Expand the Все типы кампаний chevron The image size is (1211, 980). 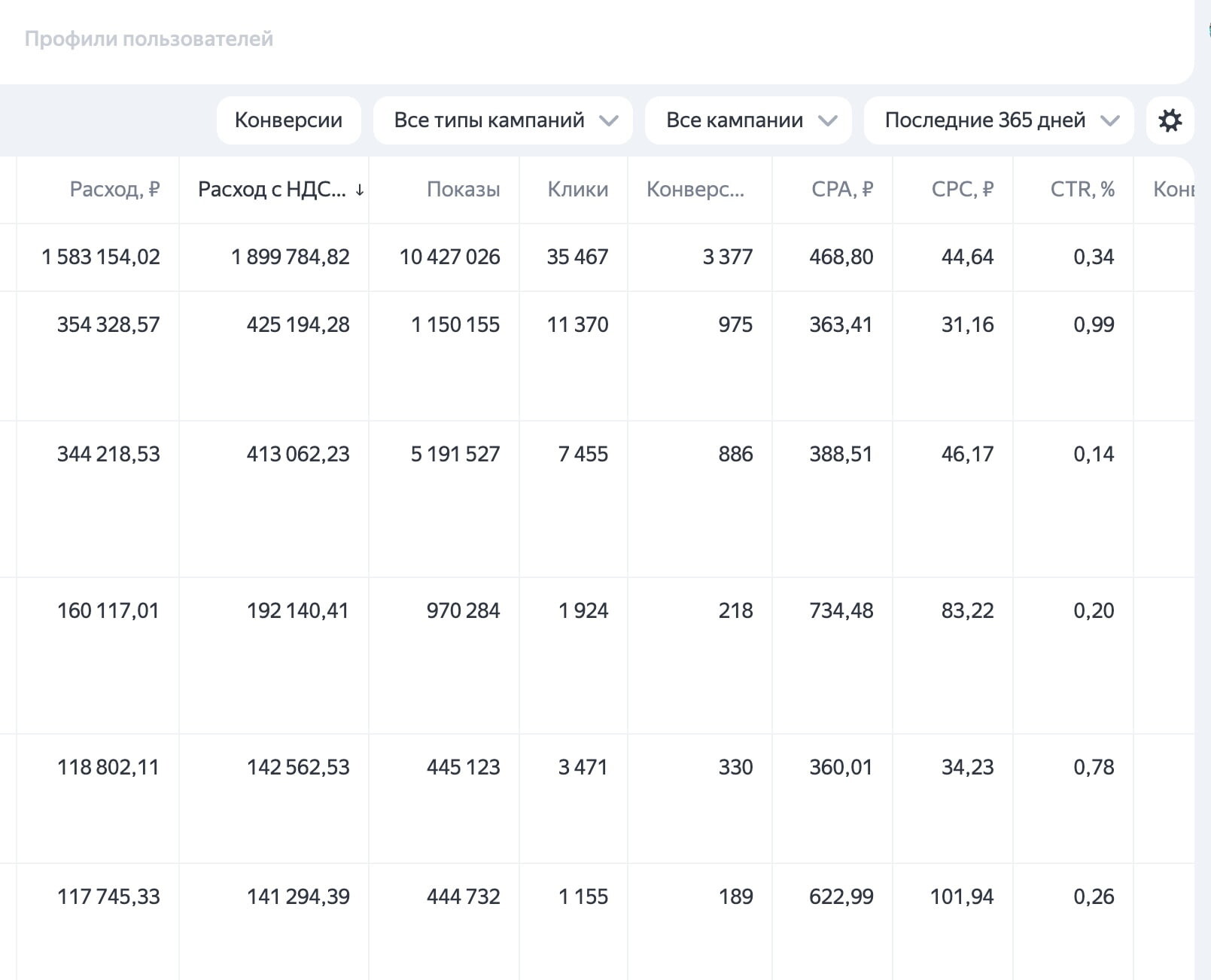tap(608, 120)
